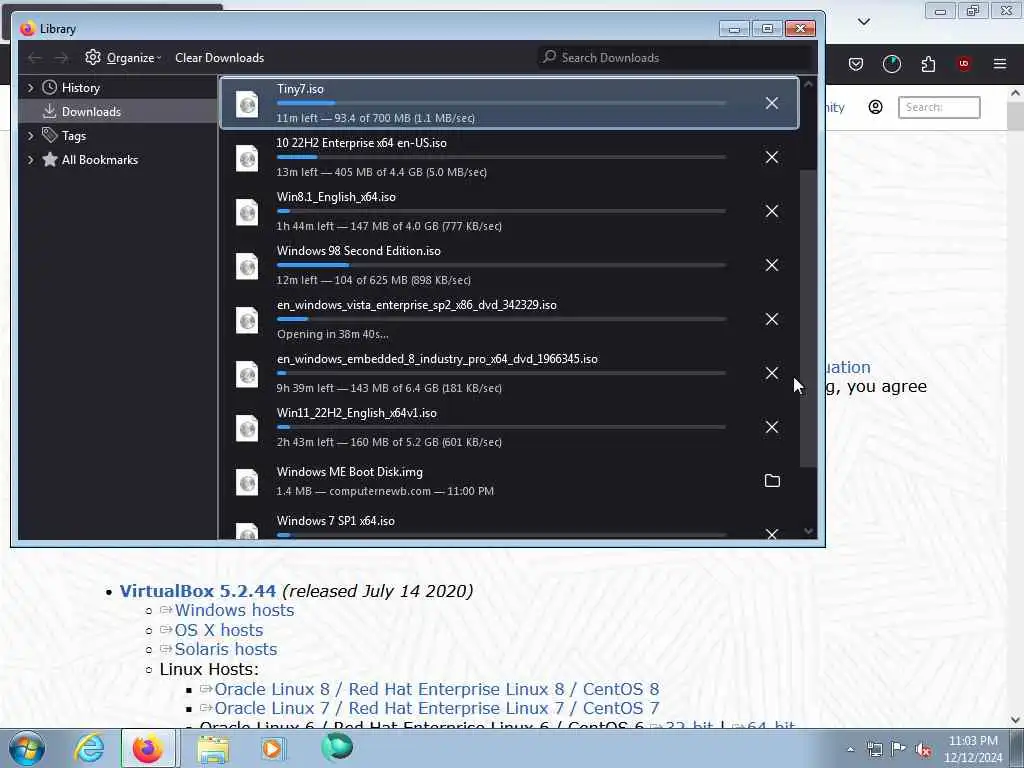Click the muted volume tray icon
1024x768 pixels.
pyautogui.click(x=923, y=750)
